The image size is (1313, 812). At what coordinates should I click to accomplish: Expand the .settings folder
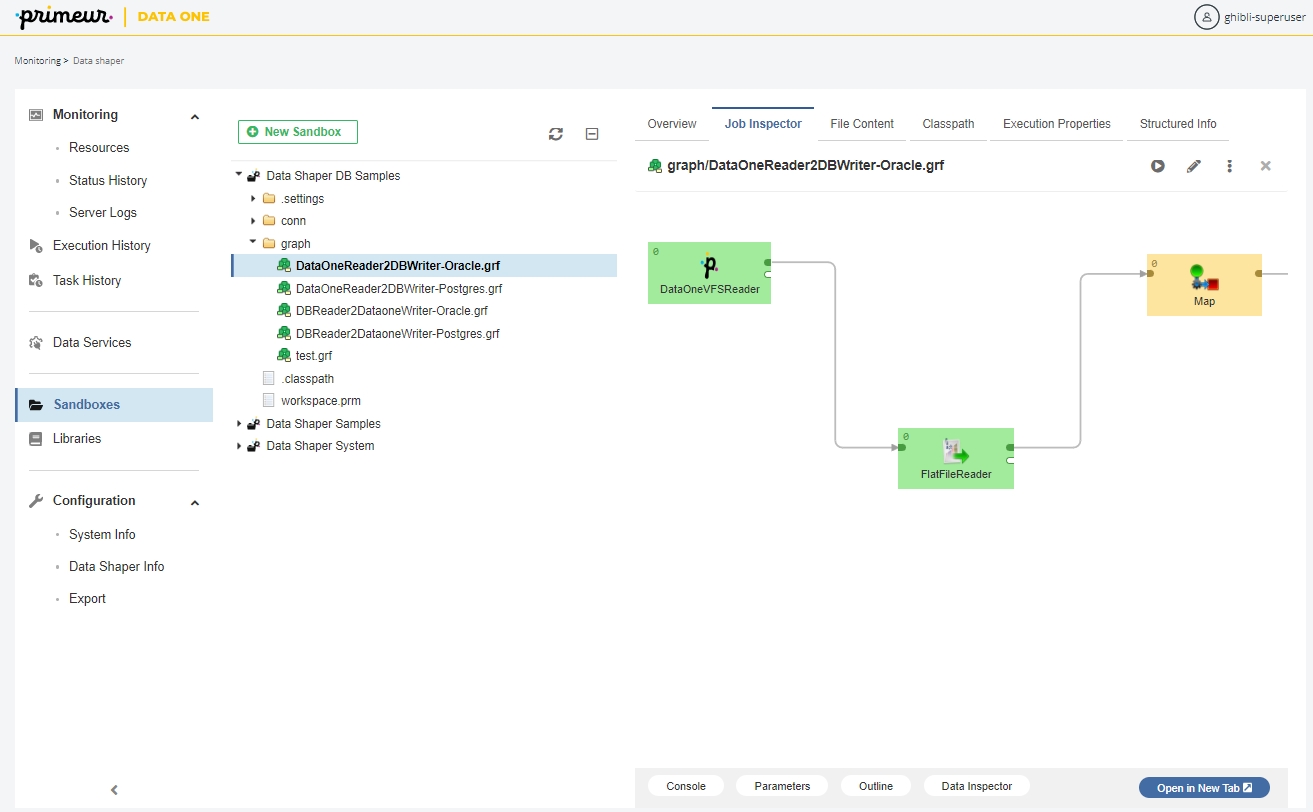pyautogui.click(x=254, y=199)
